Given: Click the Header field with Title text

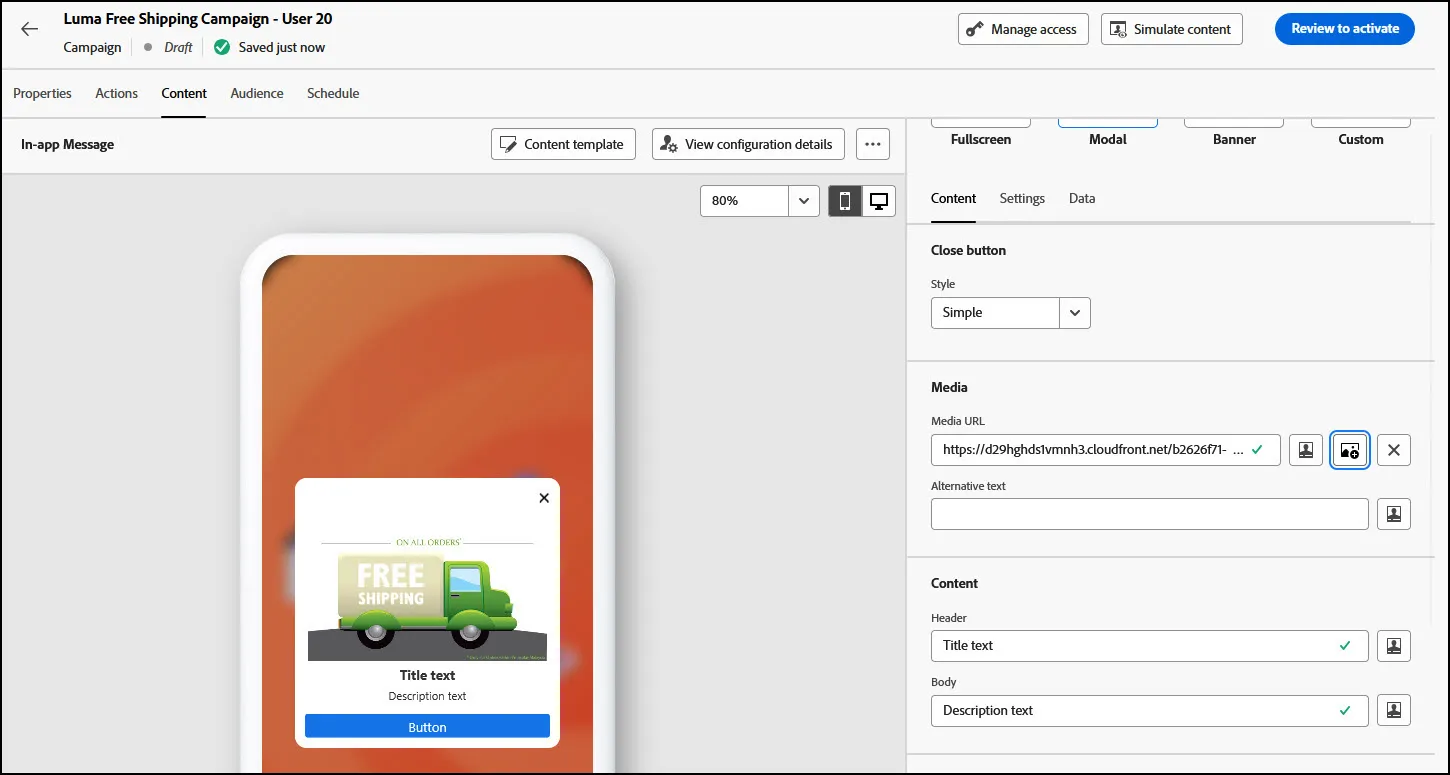Looking at the screenshot, I should tap(1149, 646).
